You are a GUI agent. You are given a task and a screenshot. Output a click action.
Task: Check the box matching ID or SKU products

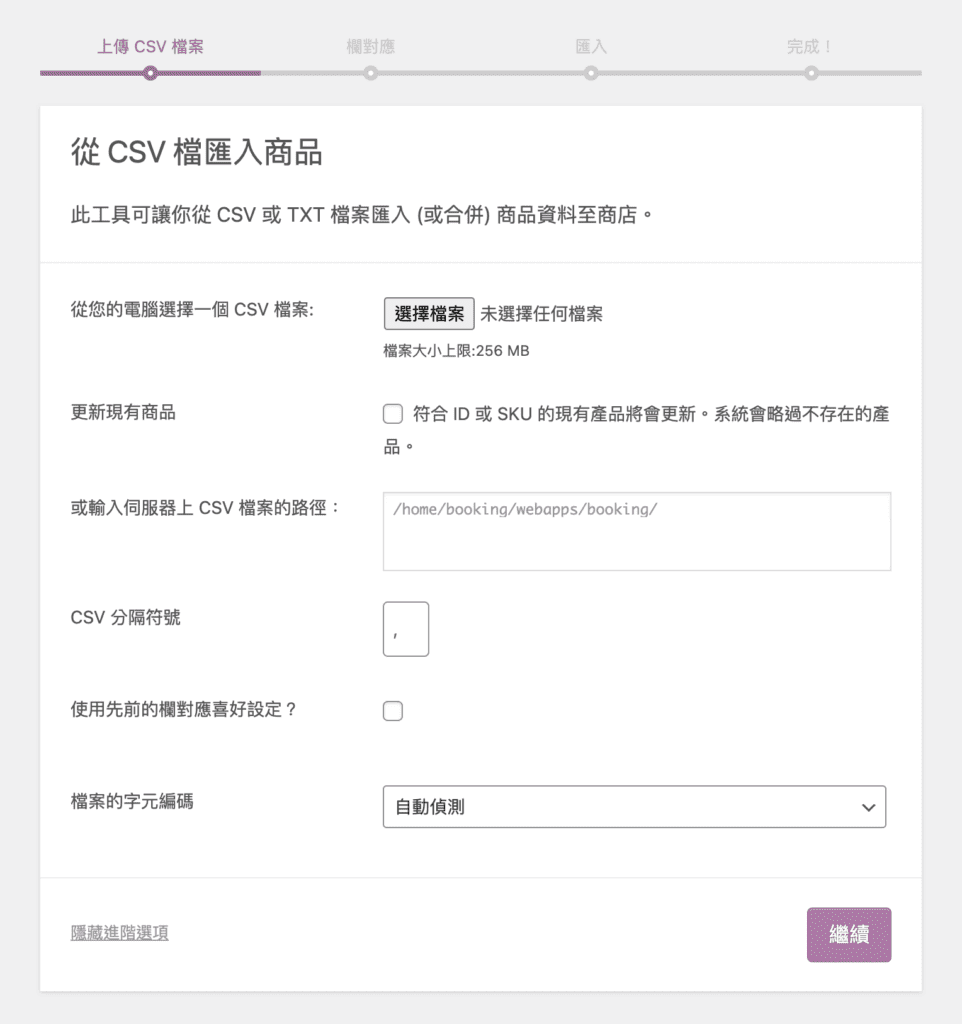392,413
